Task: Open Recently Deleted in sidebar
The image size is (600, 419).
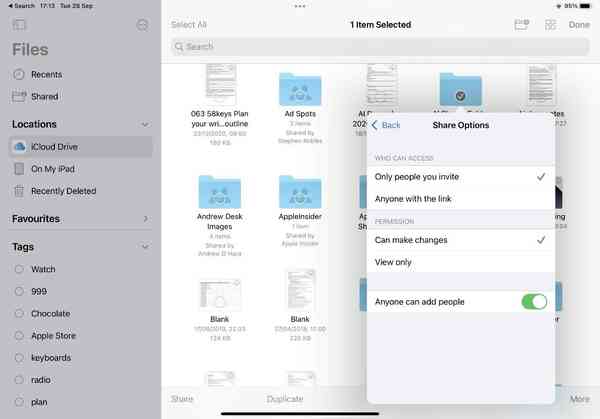Action: [x=63, y=191]
